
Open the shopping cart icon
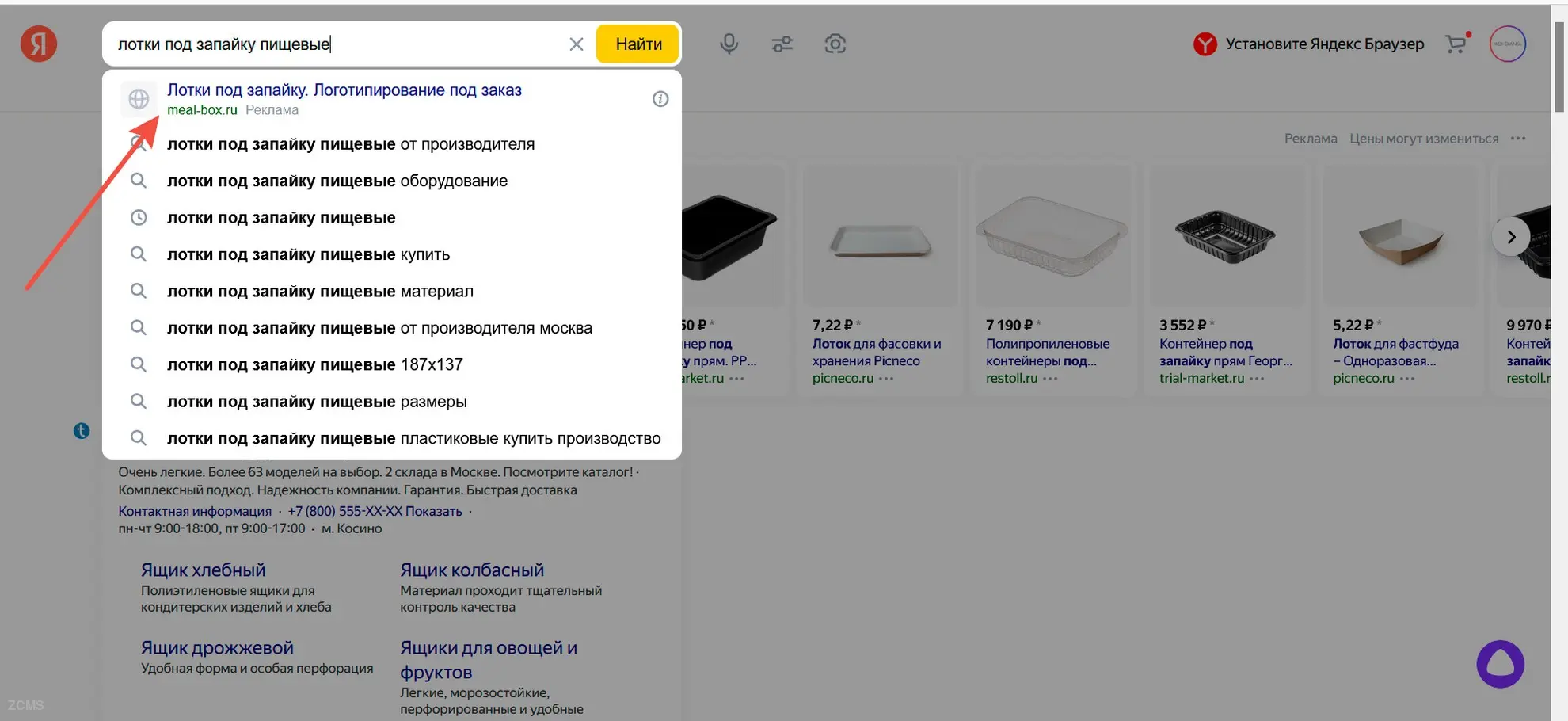pos(1456,44)
